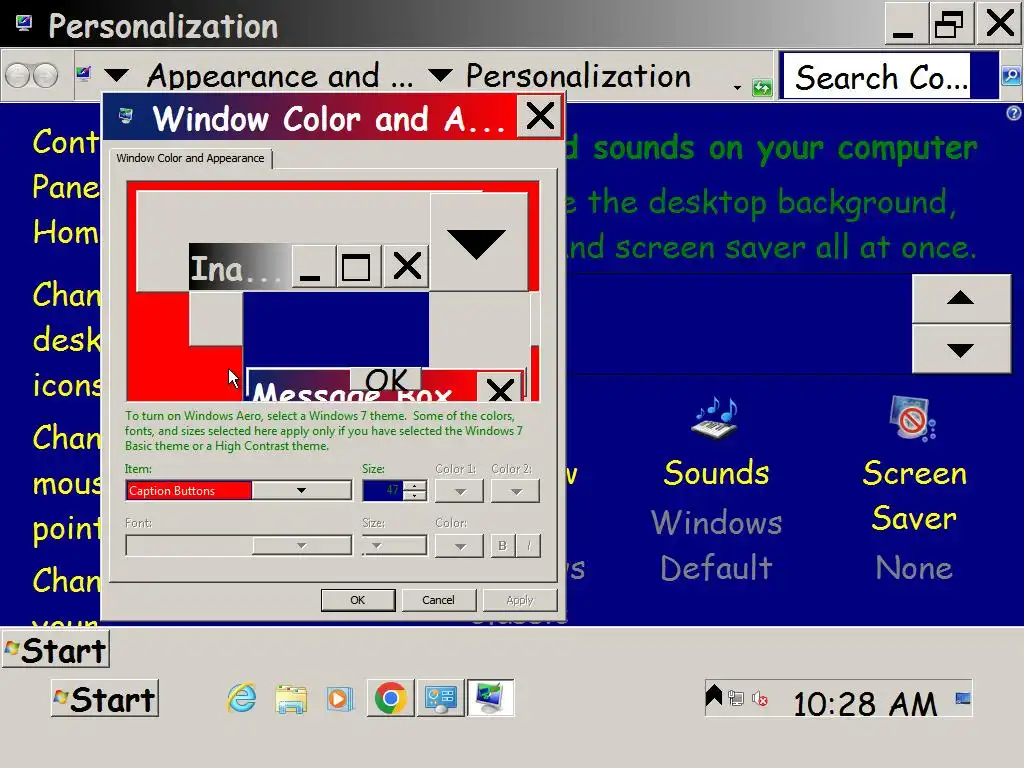Open Internet Explorer from the taskbar
This screenshot has width=1024, height=768.
point(242,698)
